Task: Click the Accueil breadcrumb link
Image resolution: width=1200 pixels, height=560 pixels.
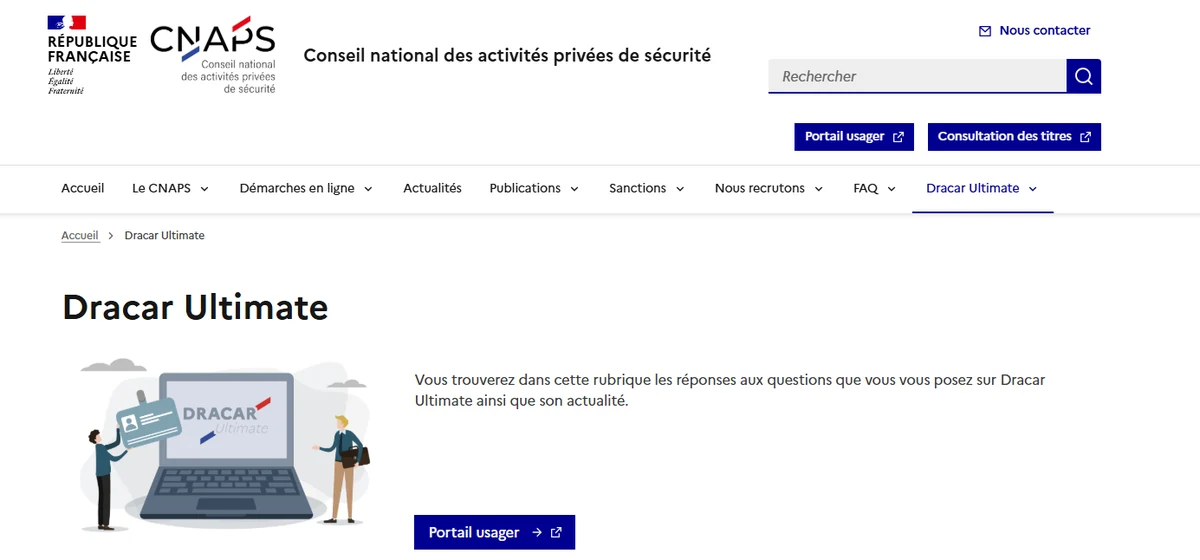Action: pos(80,236)
